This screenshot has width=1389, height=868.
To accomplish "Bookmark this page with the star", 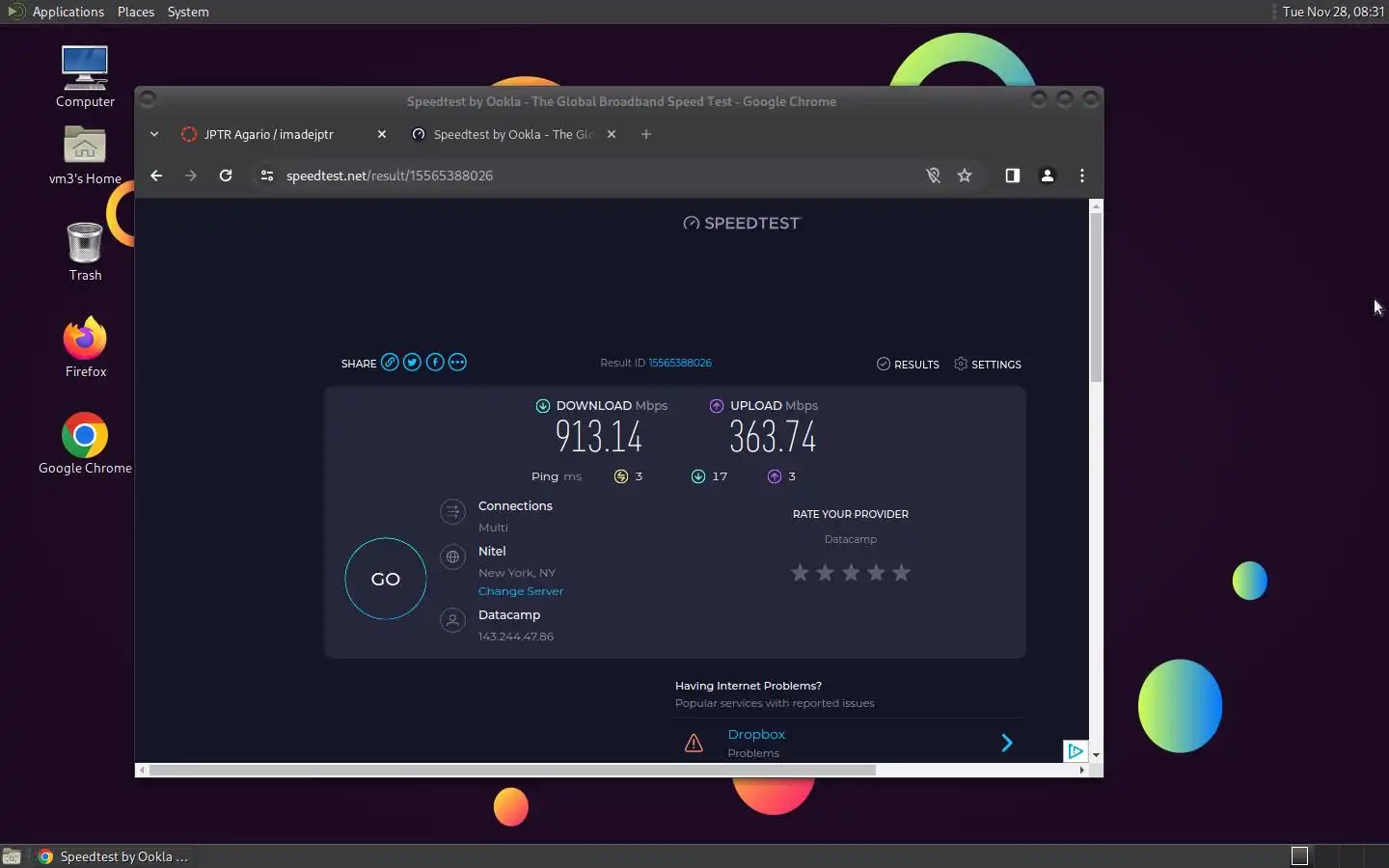I will coord(965,176).
